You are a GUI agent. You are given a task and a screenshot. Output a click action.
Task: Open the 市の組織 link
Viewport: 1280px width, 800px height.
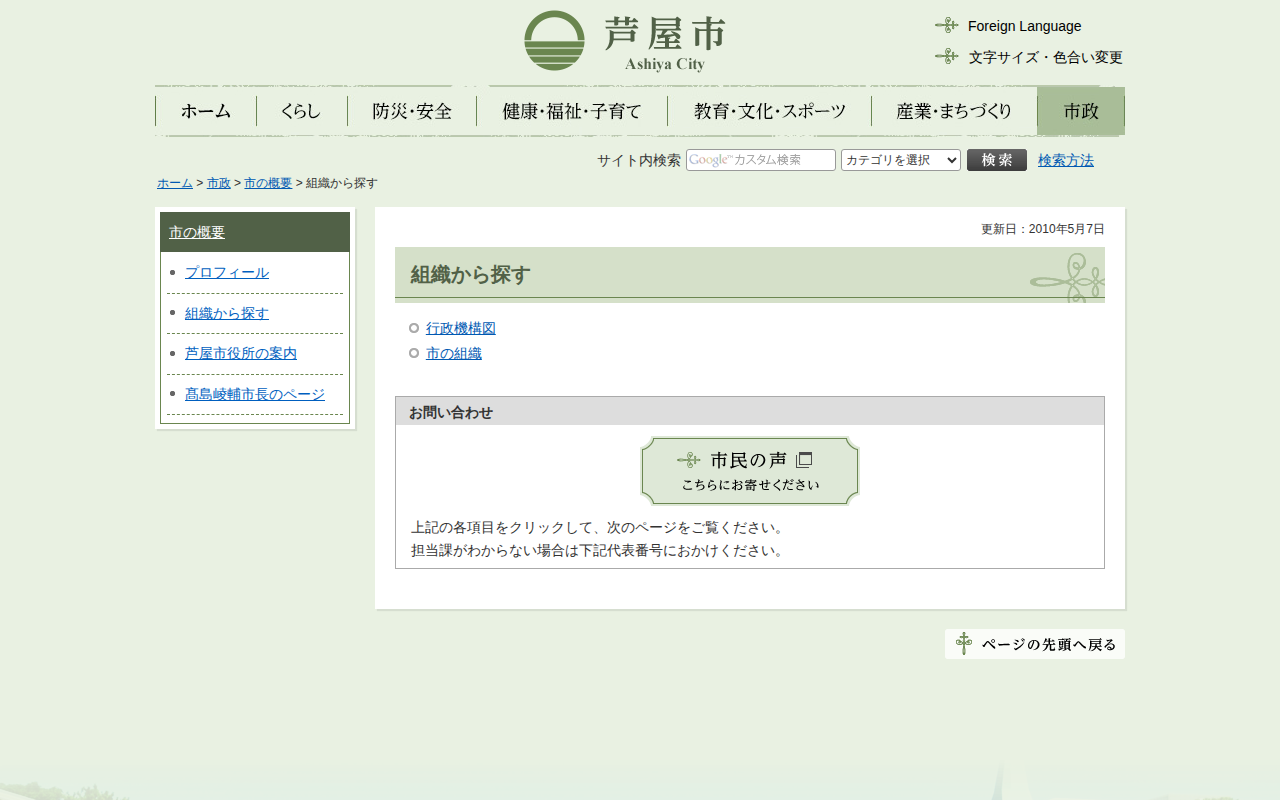point(454,353)
